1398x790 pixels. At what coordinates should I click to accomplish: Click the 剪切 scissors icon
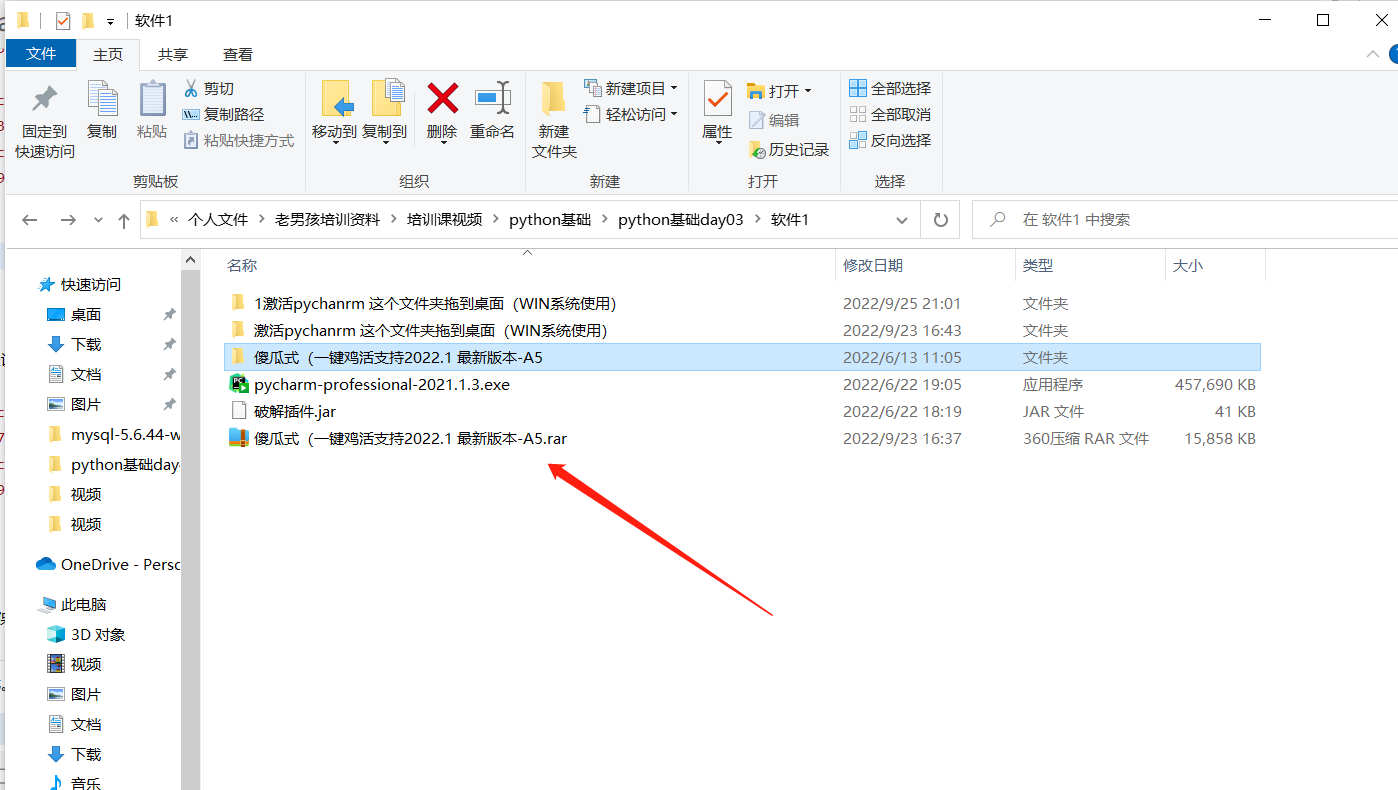pos(208,89)
